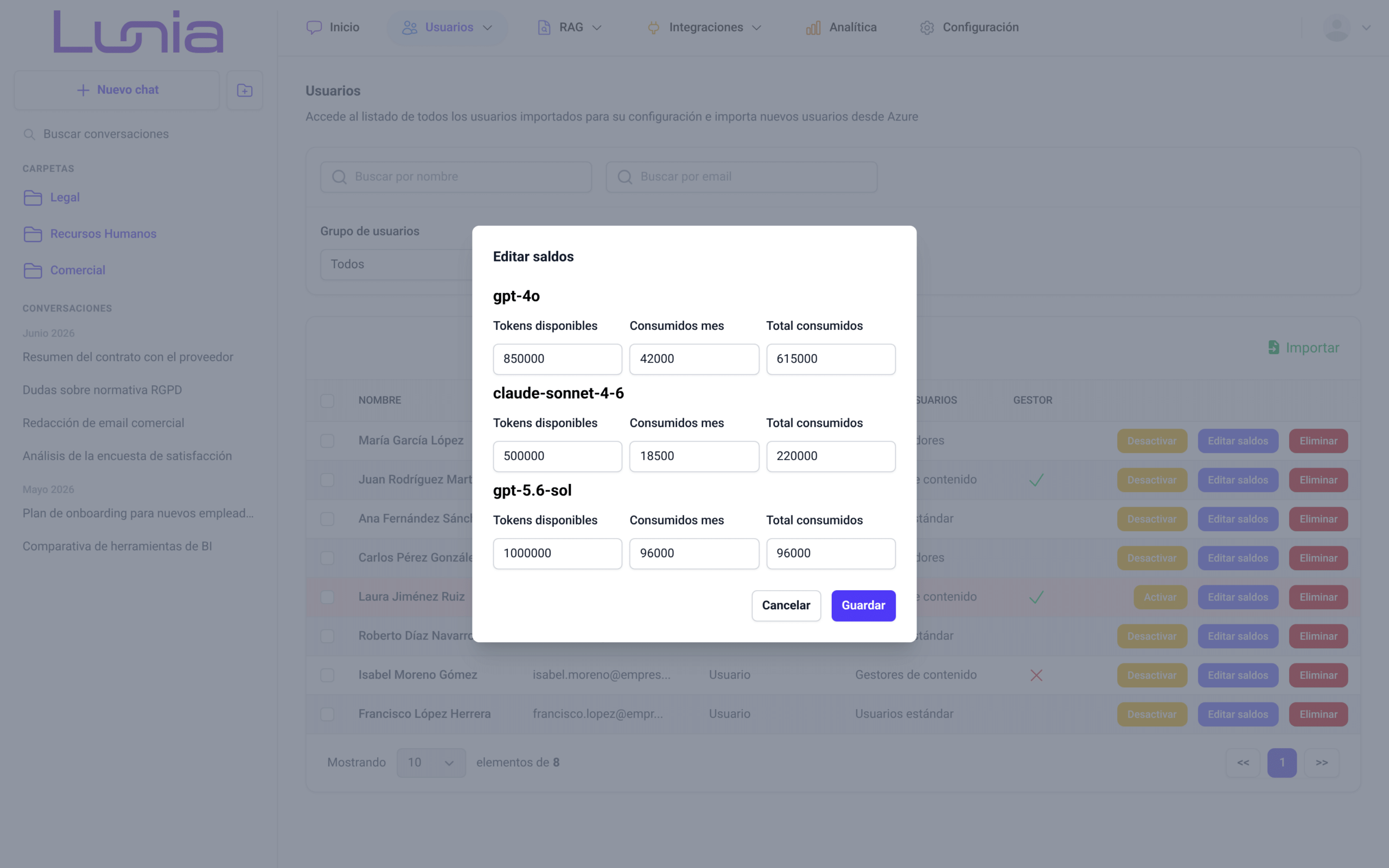The width and height of the screenshot is (1389, 868).
Task: Click the green check in Laura Jiménez row
Action: [x=1036, y=597]
